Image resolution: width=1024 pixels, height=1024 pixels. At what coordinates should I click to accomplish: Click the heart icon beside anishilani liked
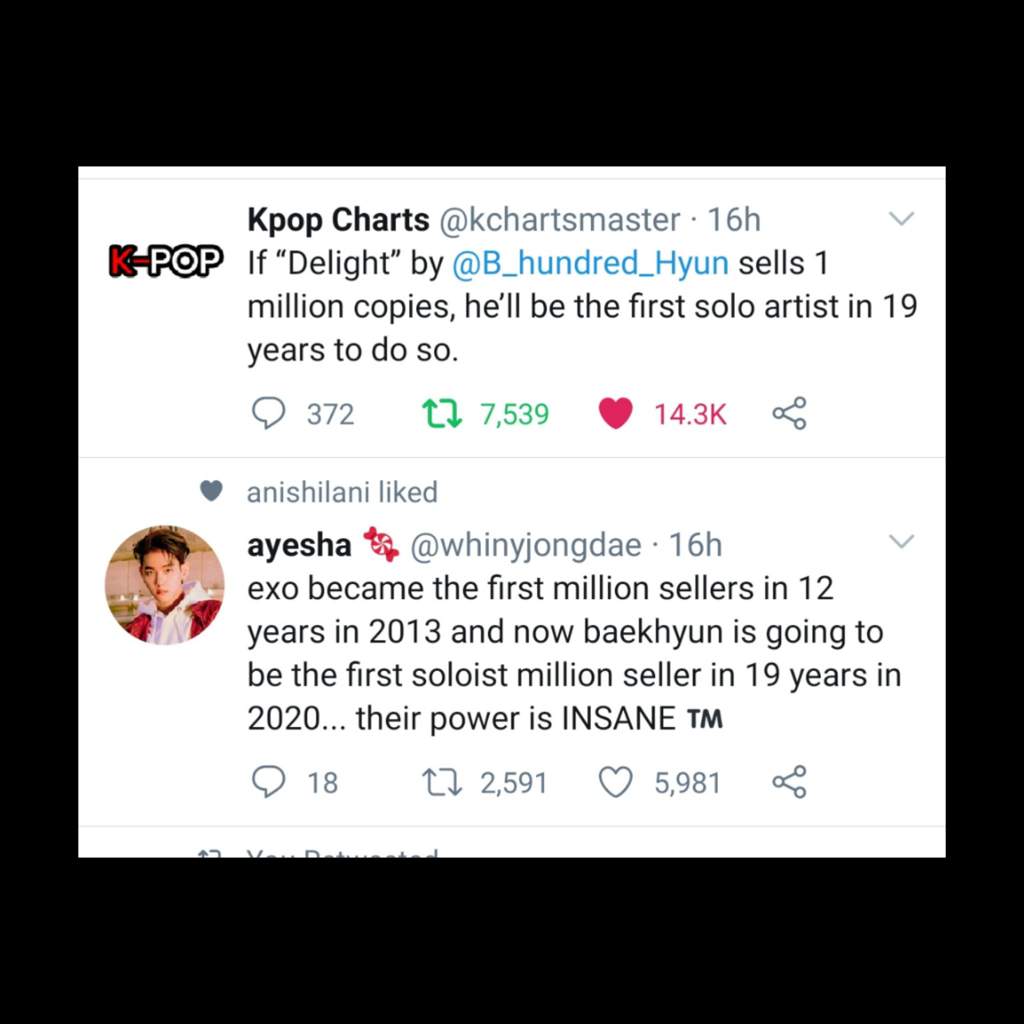click(x=210, y=491)
